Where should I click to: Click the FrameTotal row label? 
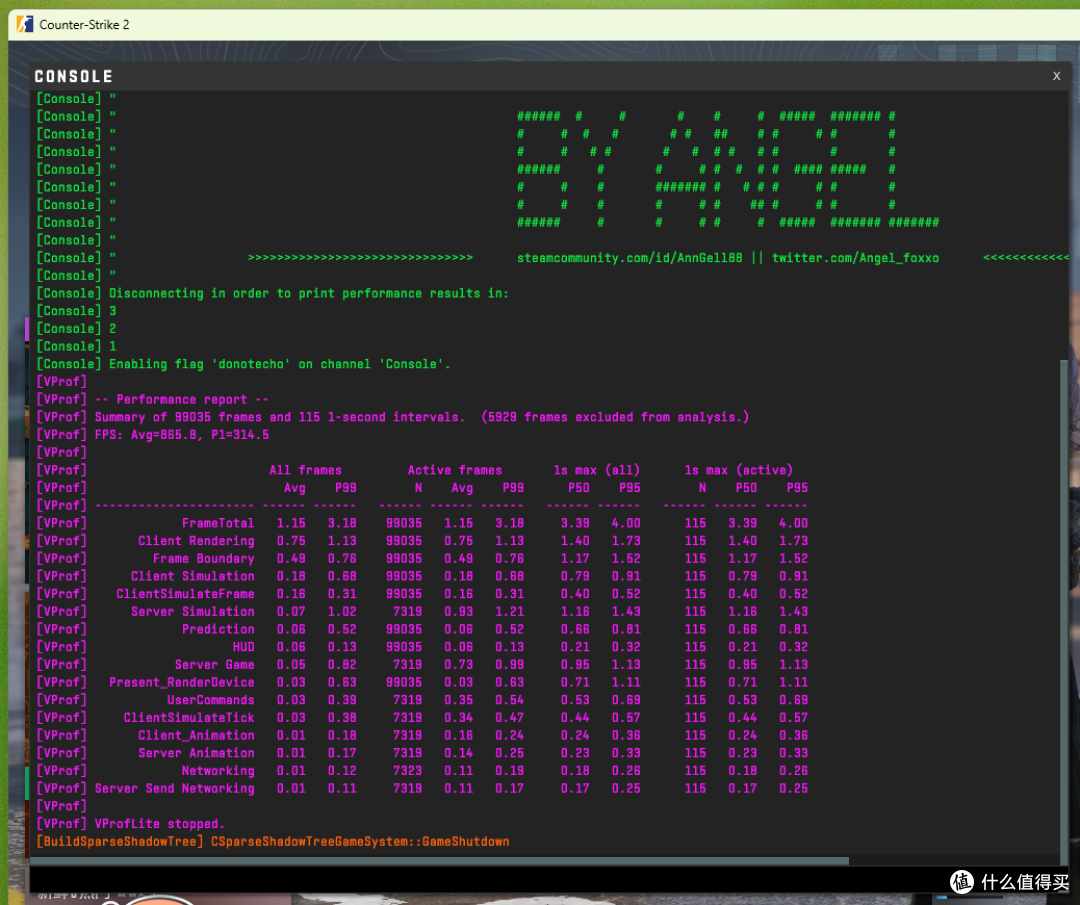217,523
